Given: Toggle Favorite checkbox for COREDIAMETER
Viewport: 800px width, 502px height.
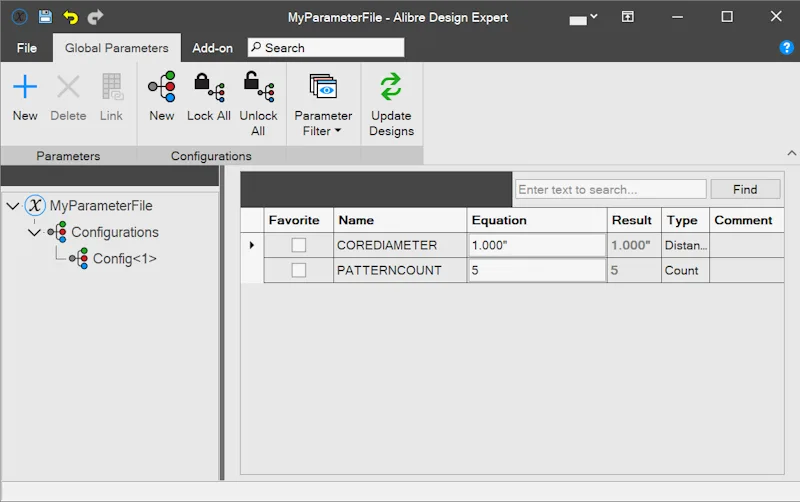Looking at the screenshot, I should [x=298, y=245].
